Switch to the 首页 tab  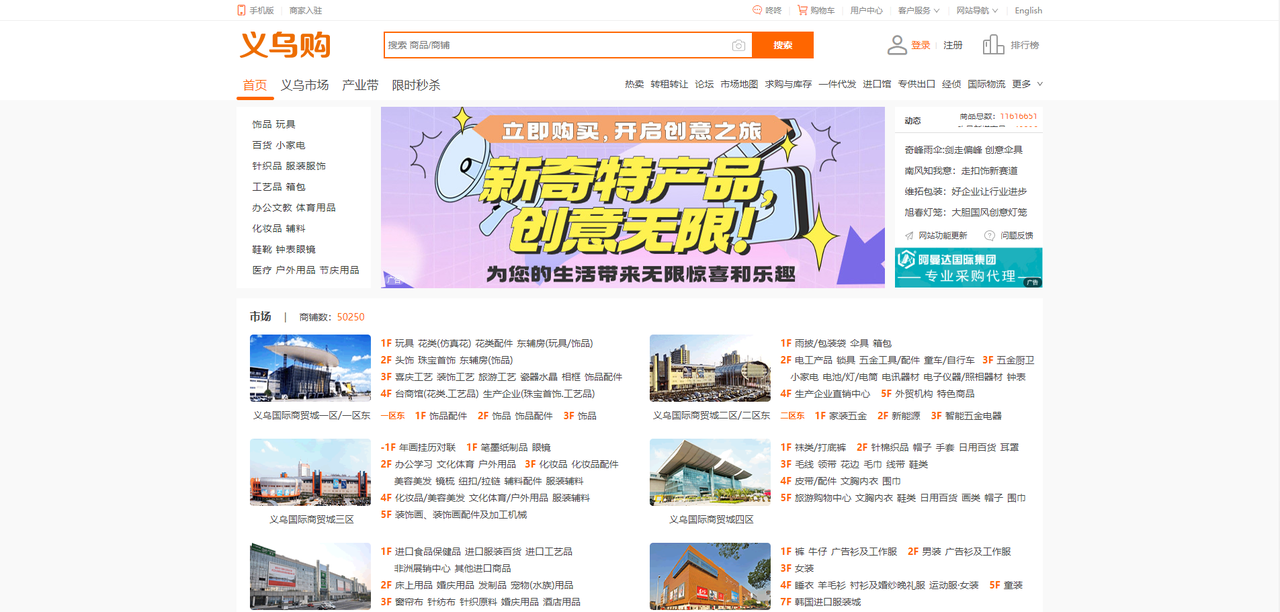pos(255,85)
